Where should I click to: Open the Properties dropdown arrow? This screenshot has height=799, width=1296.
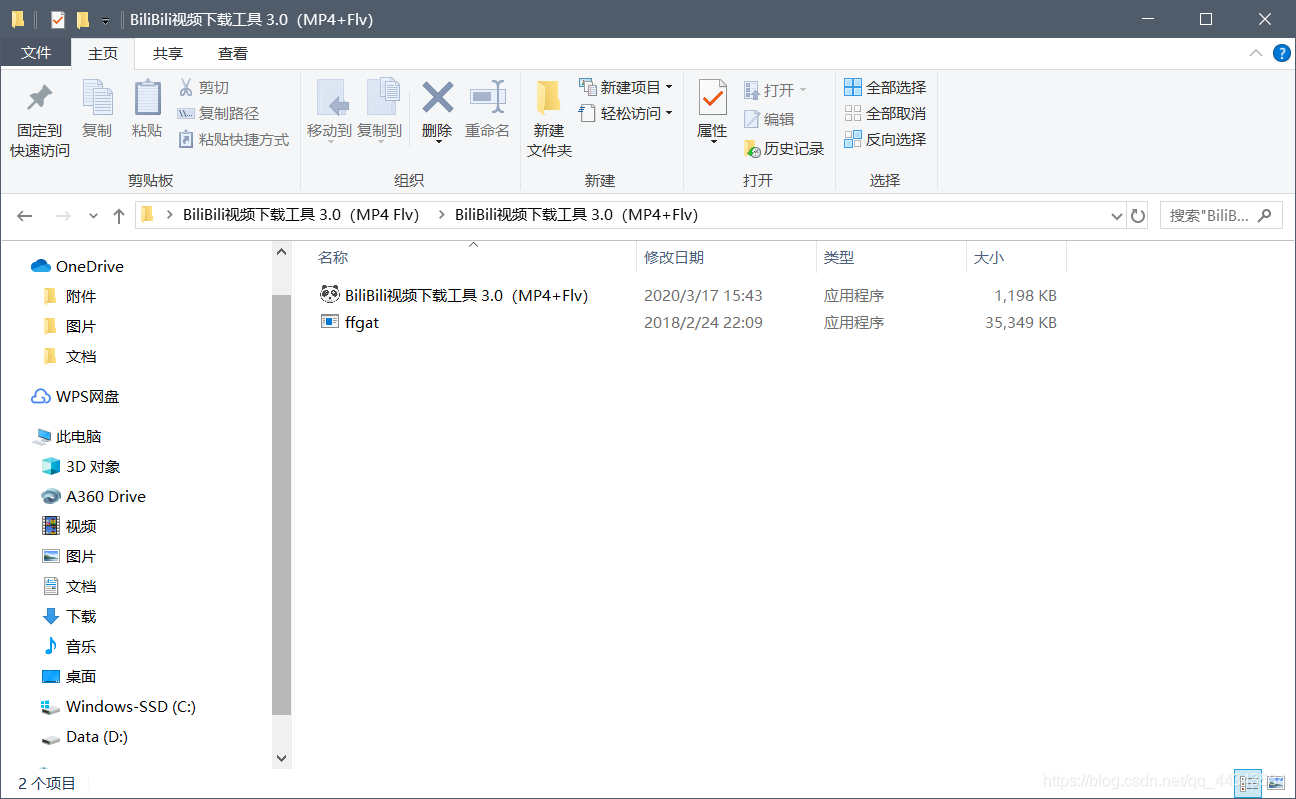(712, 142)
